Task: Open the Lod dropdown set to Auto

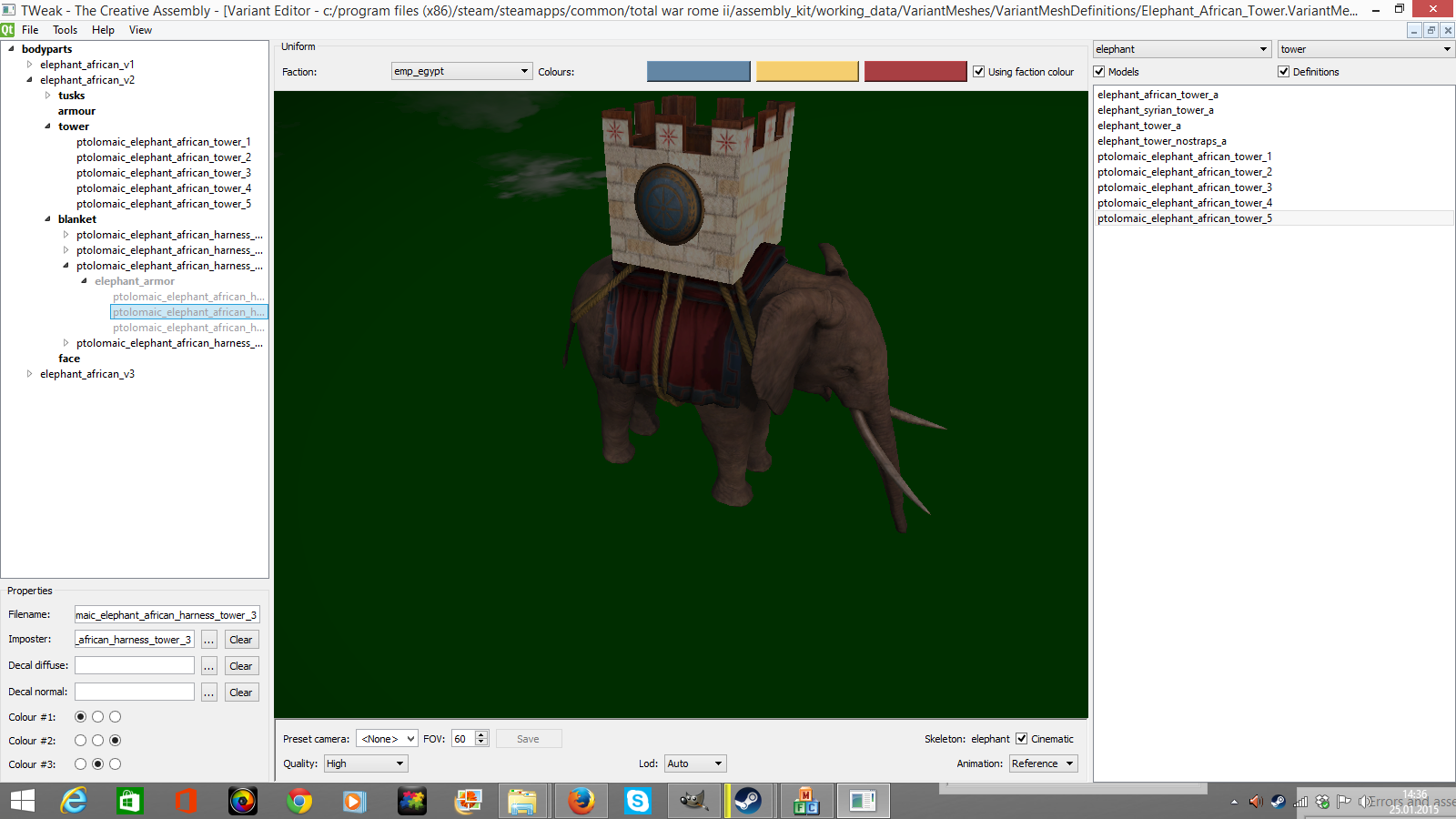Action: pyautogui.click(x=695, y=763)
